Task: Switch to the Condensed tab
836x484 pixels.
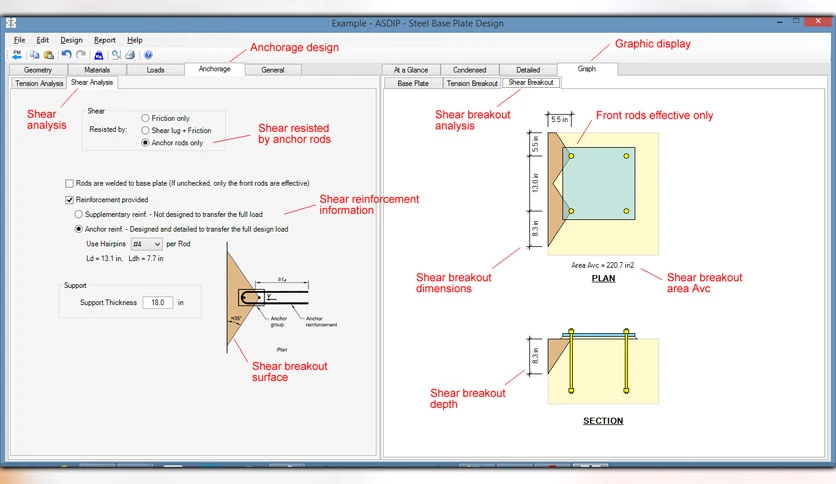Action: pos(470,70)
